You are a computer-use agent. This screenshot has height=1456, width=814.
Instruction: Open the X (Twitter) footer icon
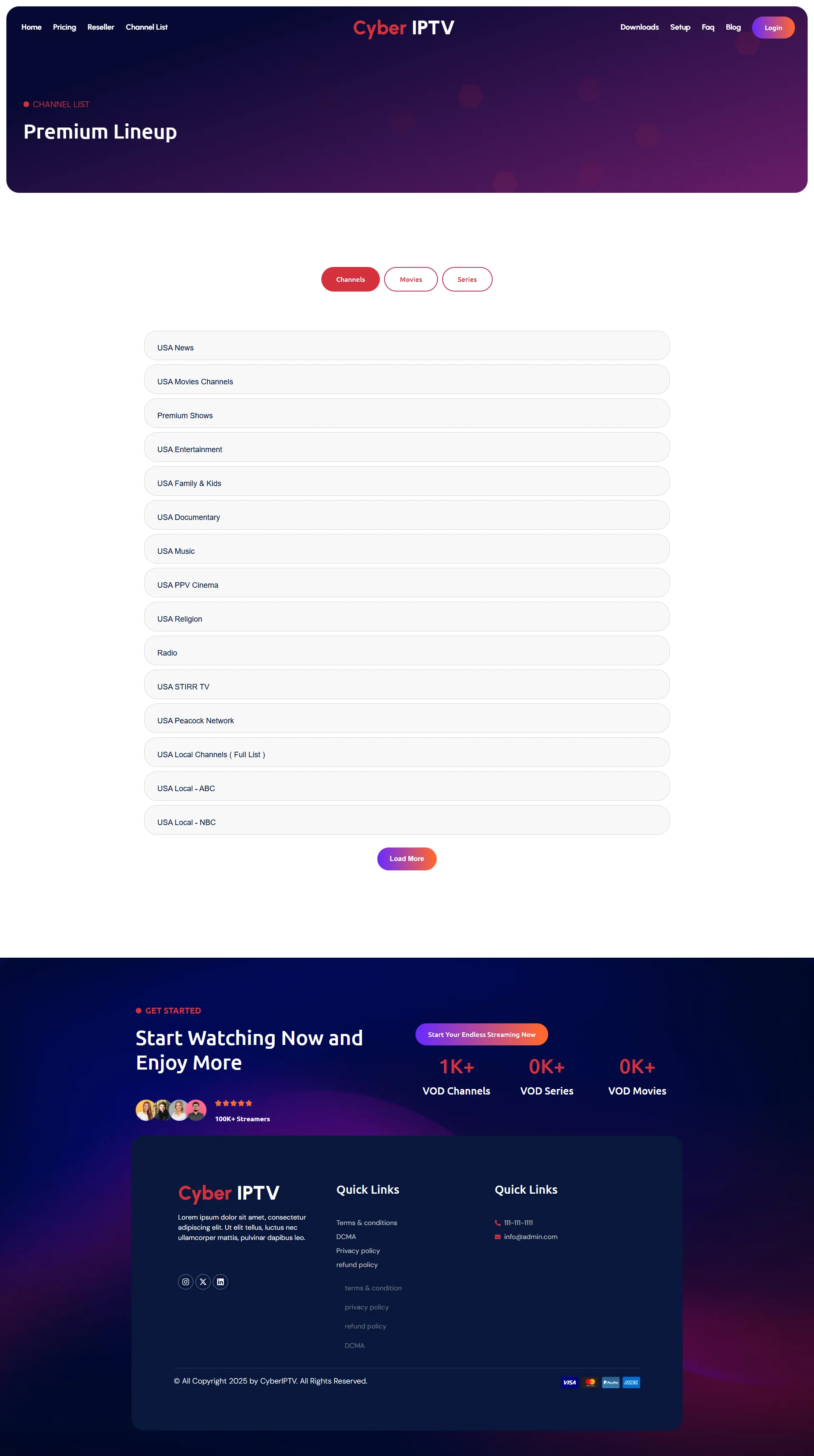point(203,1281)
